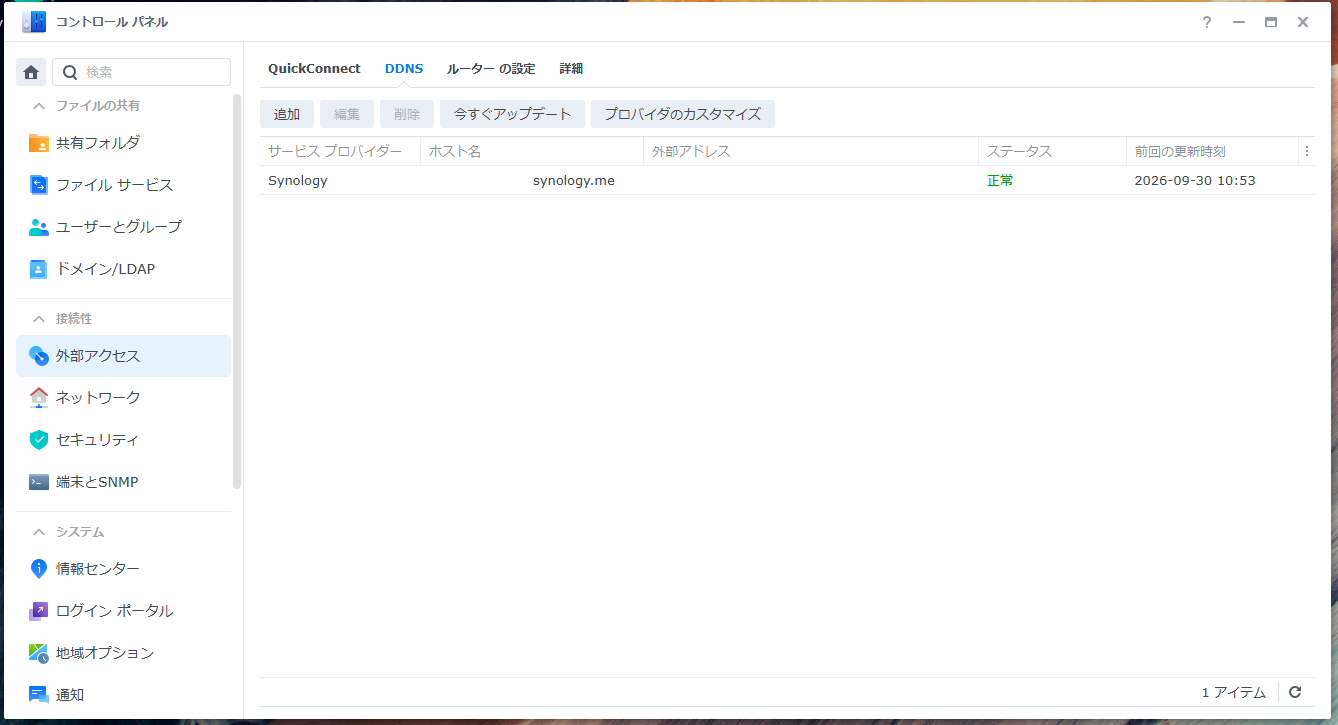Open 情報センター
Viewport: 1338px width, 725px height.
click(x=123, y=569)
